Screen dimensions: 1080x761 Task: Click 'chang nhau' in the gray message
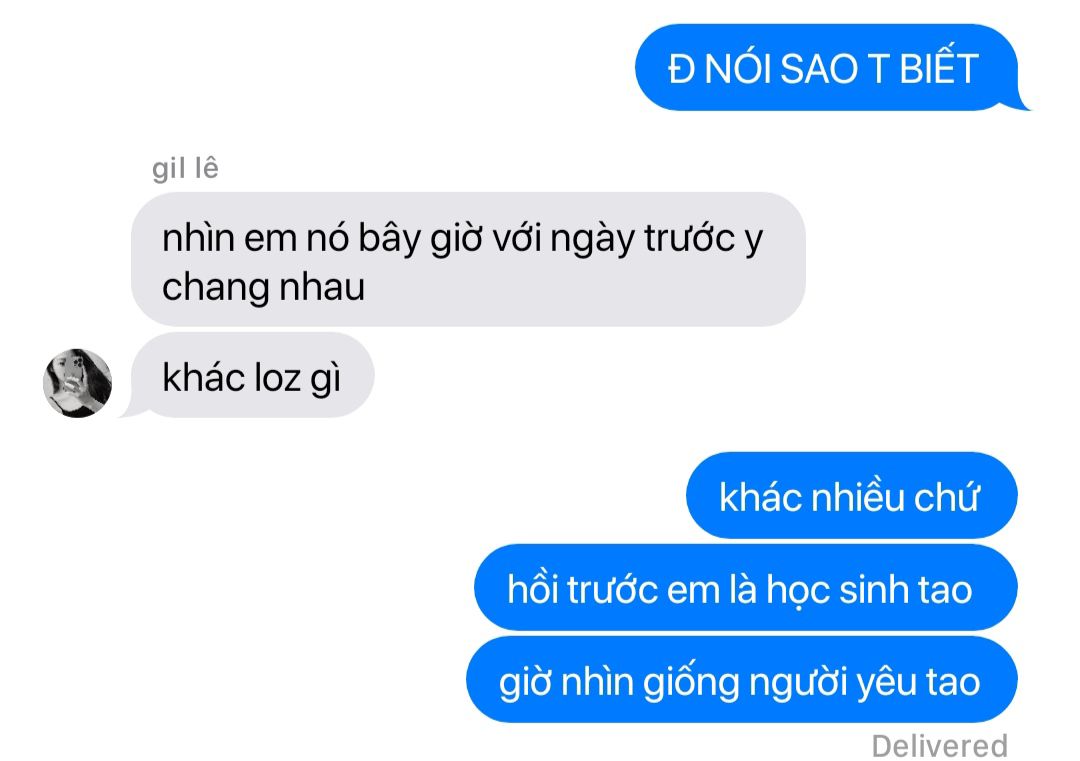tap(263, 287)
